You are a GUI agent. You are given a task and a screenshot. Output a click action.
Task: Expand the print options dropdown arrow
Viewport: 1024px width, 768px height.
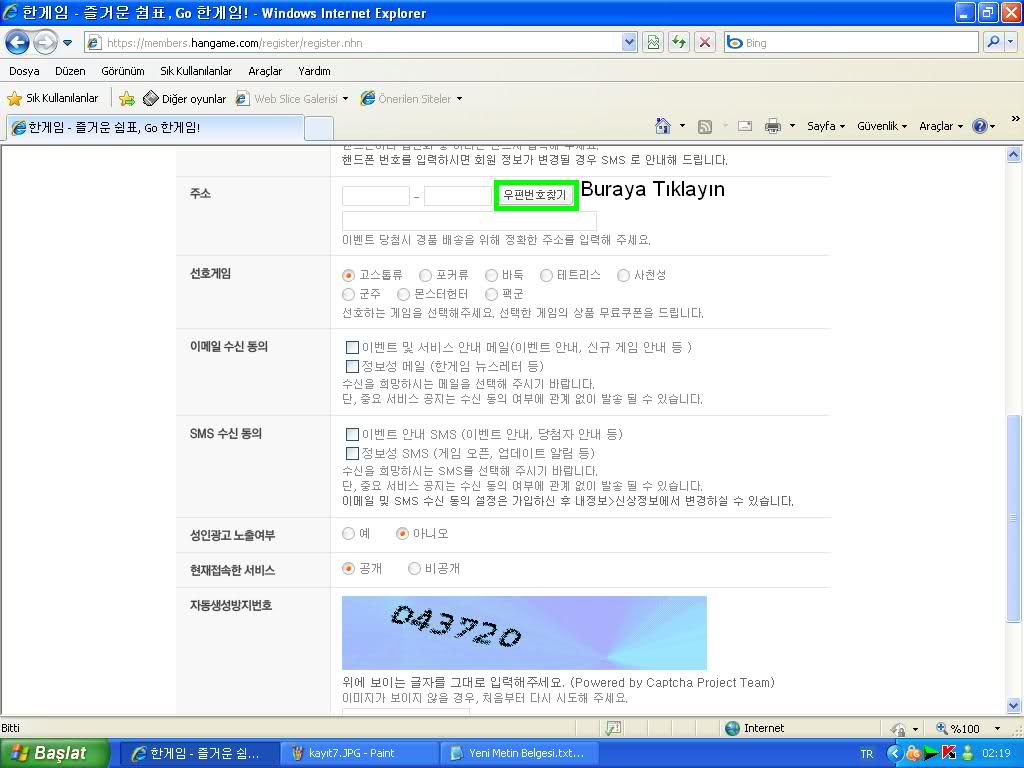coord(792,126)
